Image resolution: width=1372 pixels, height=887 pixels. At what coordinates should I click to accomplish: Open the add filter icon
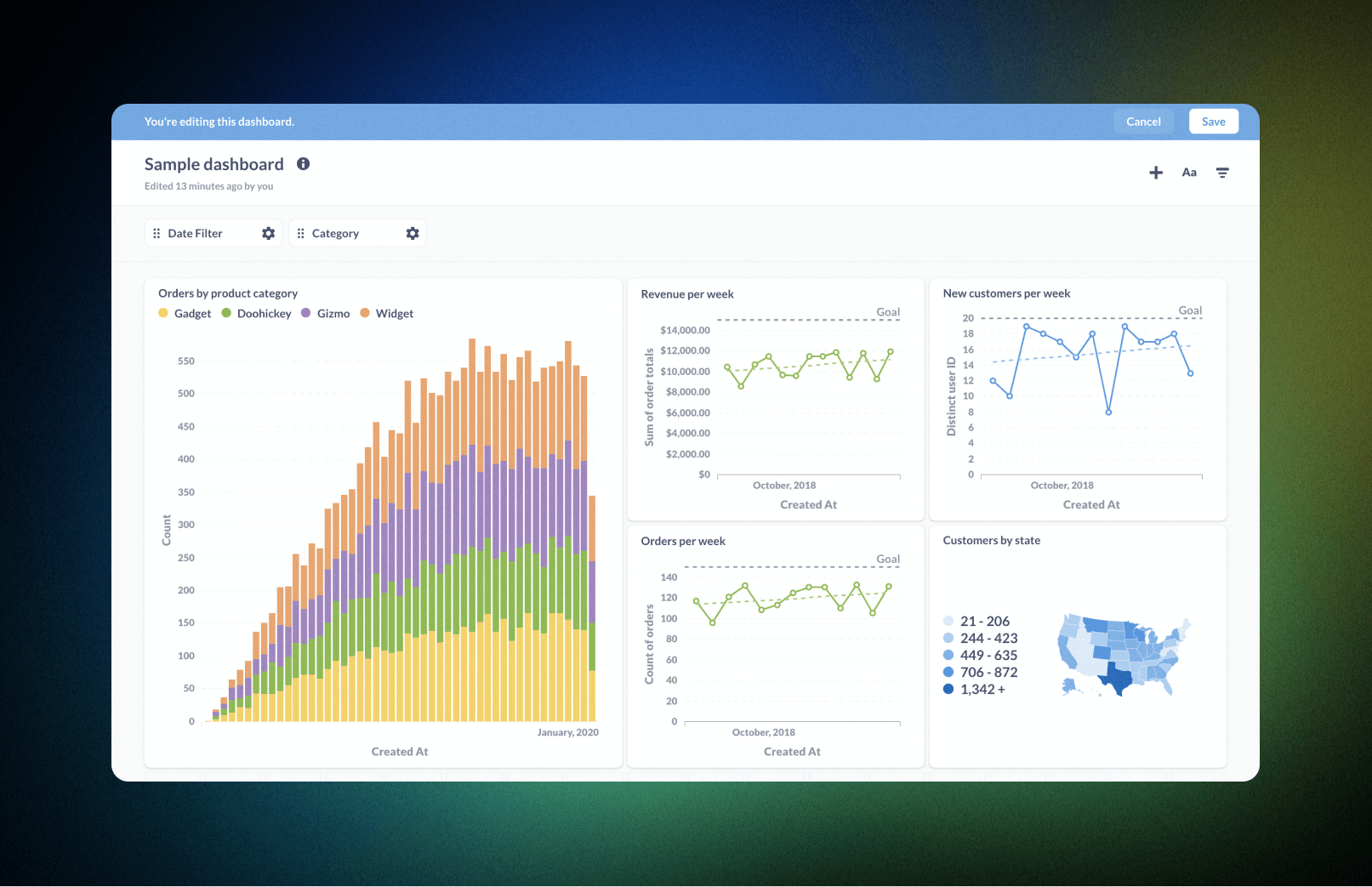pos(1222,173)
